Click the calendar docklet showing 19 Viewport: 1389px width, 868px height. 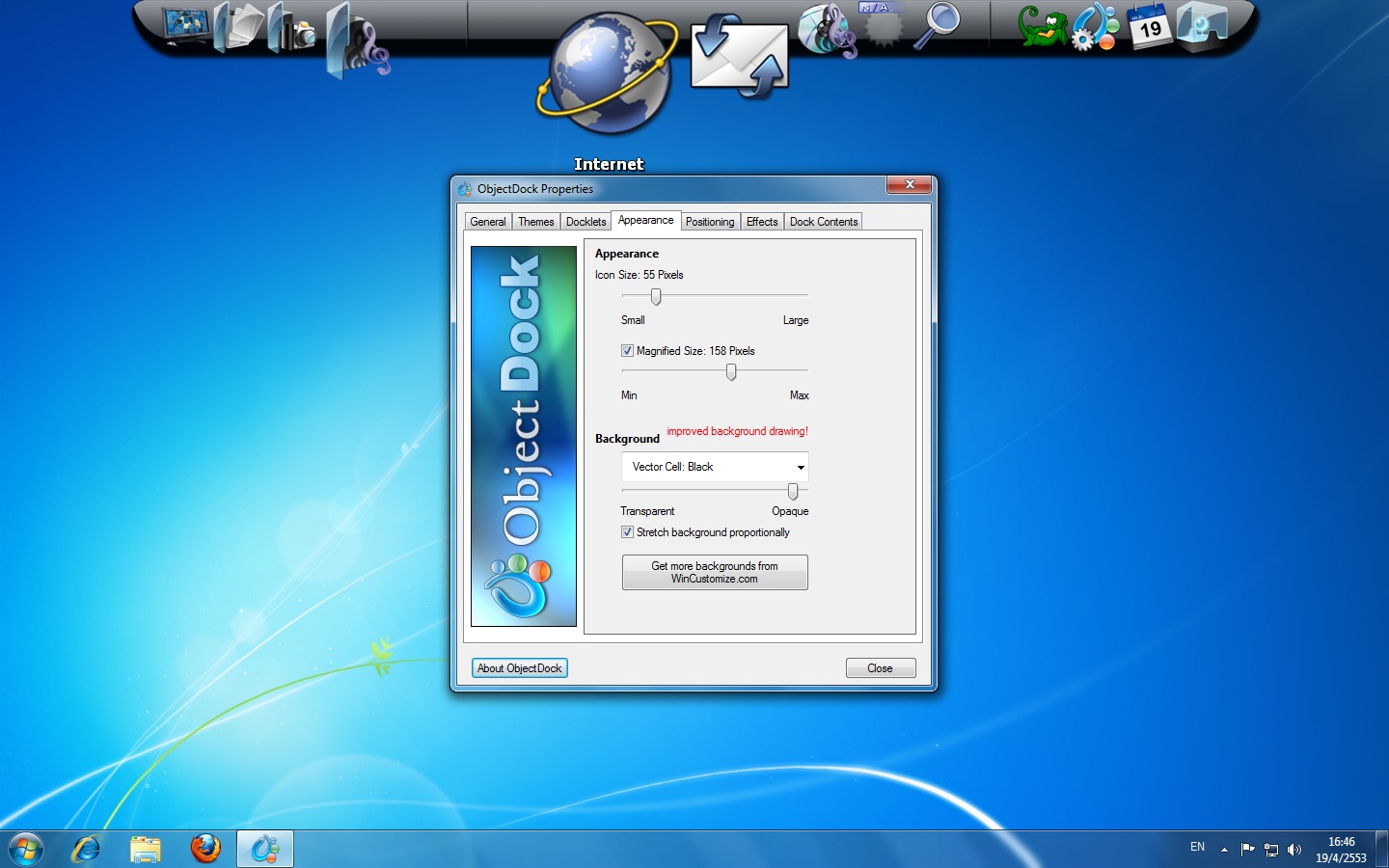[1150, 24]
